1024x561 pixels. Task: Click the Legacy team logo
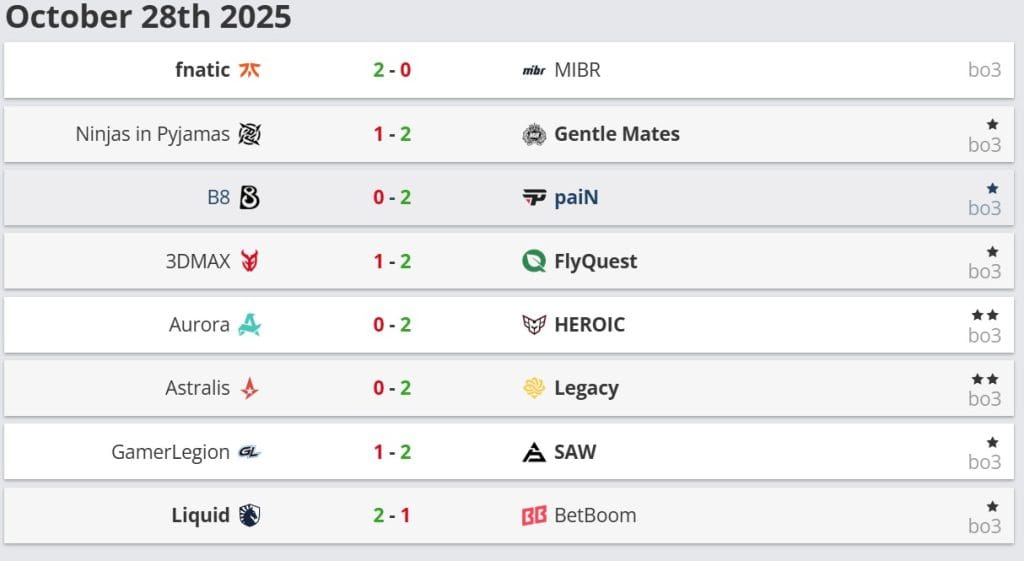point(534,388)
